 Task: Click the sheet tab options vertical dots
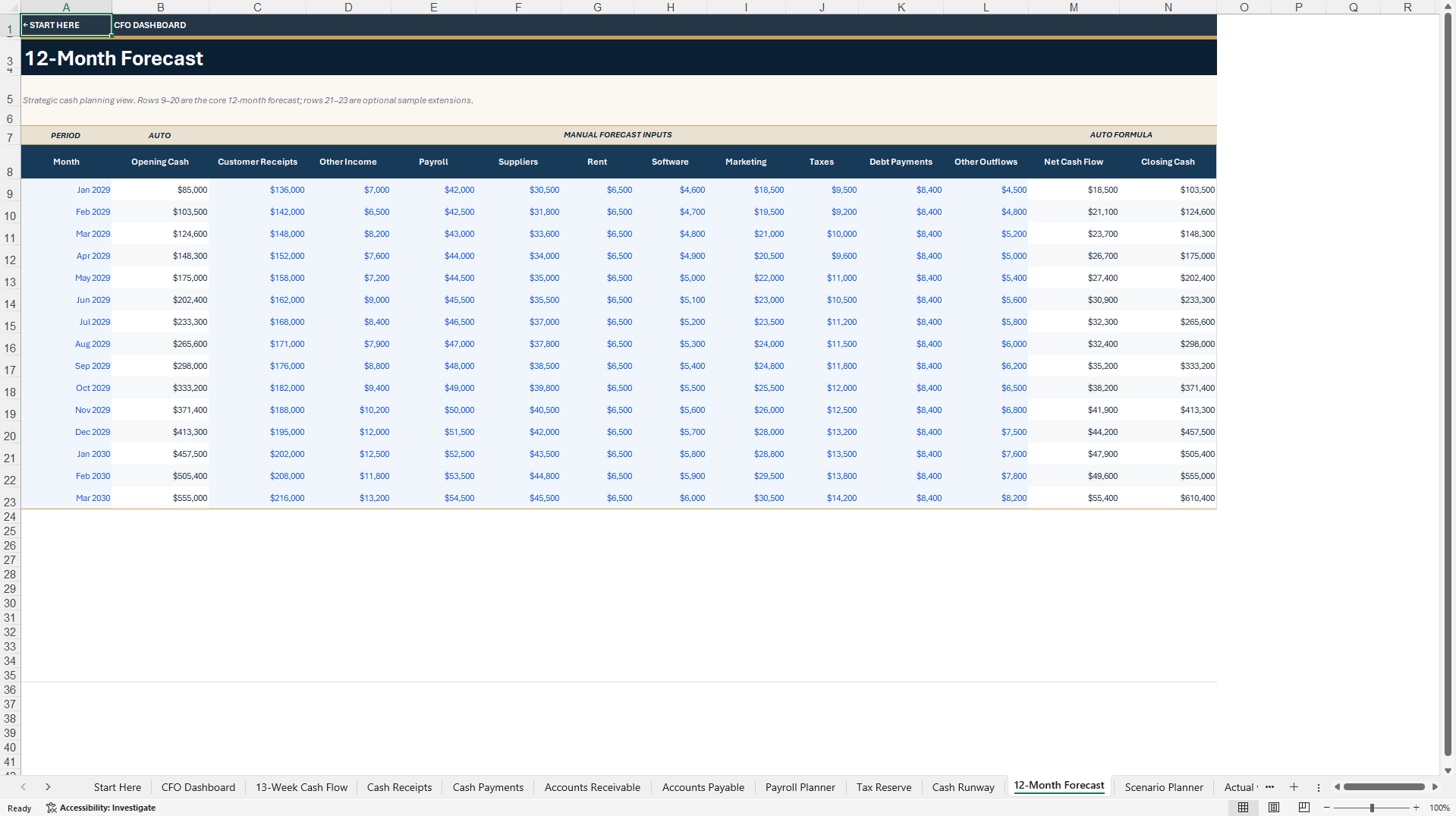[1319, 787]
